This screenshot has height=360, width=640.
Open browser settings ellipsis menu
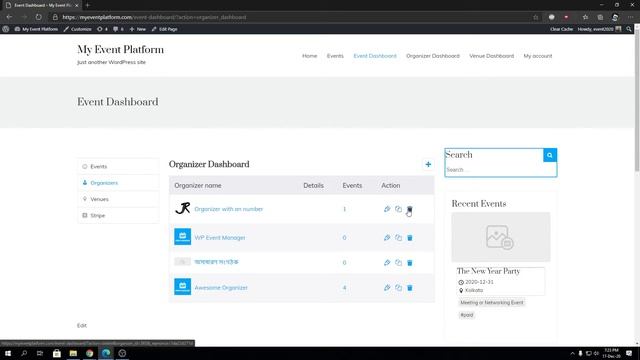pyautogui.click(x=630, y=17)
